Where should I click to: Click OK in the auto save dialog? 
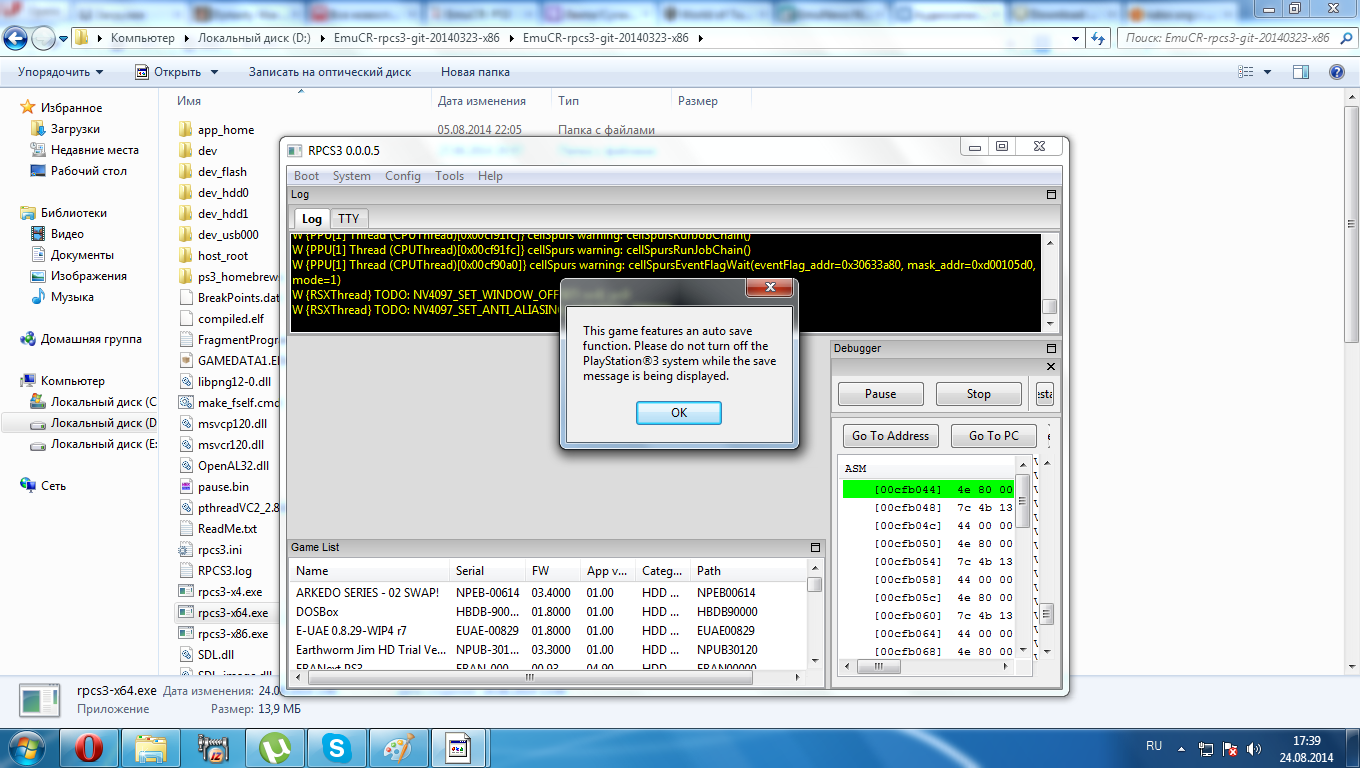[678, 413]
